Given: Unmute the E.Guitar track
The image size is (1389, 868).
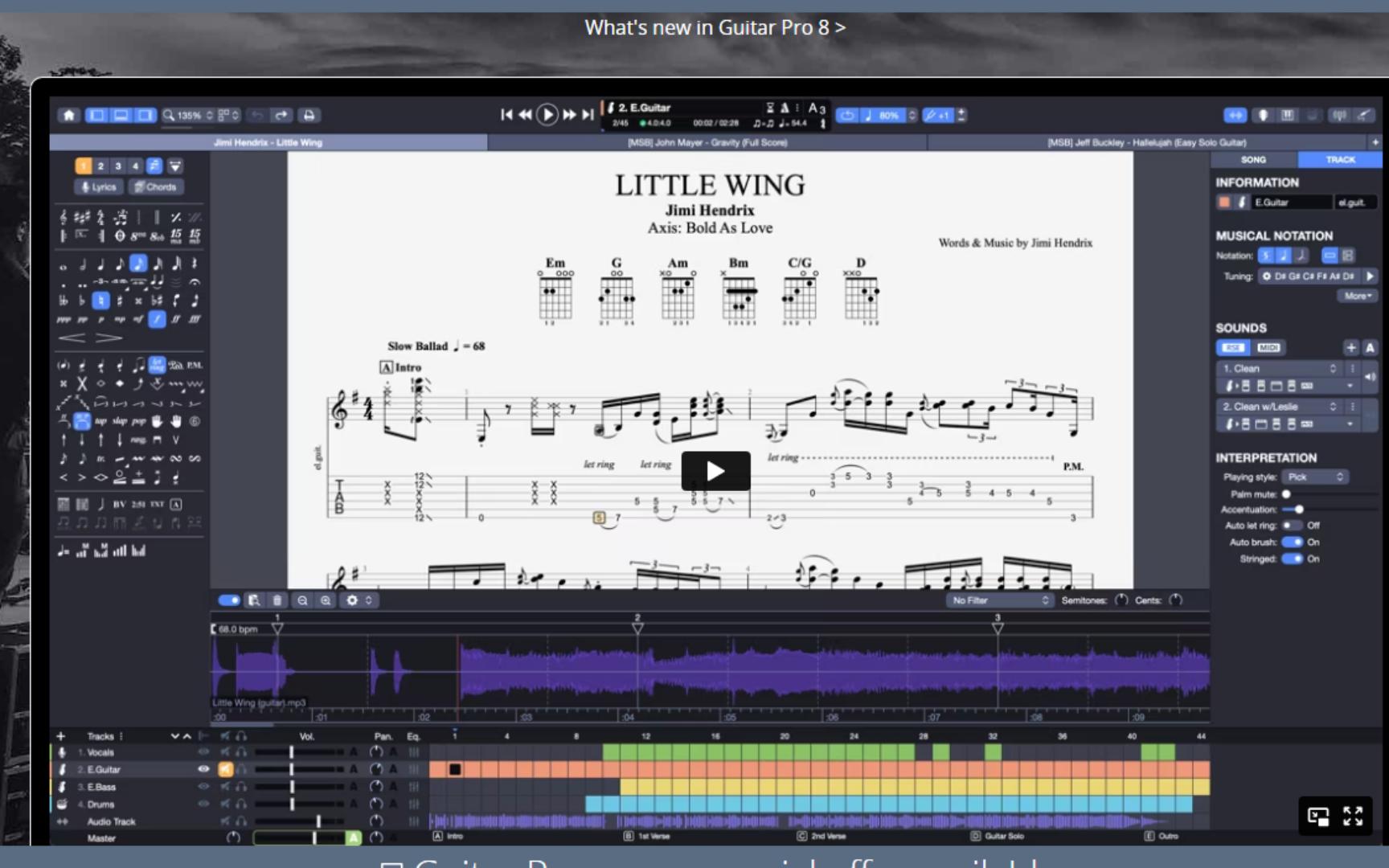Looking at the screenshot, I should (x=226, y=769).
